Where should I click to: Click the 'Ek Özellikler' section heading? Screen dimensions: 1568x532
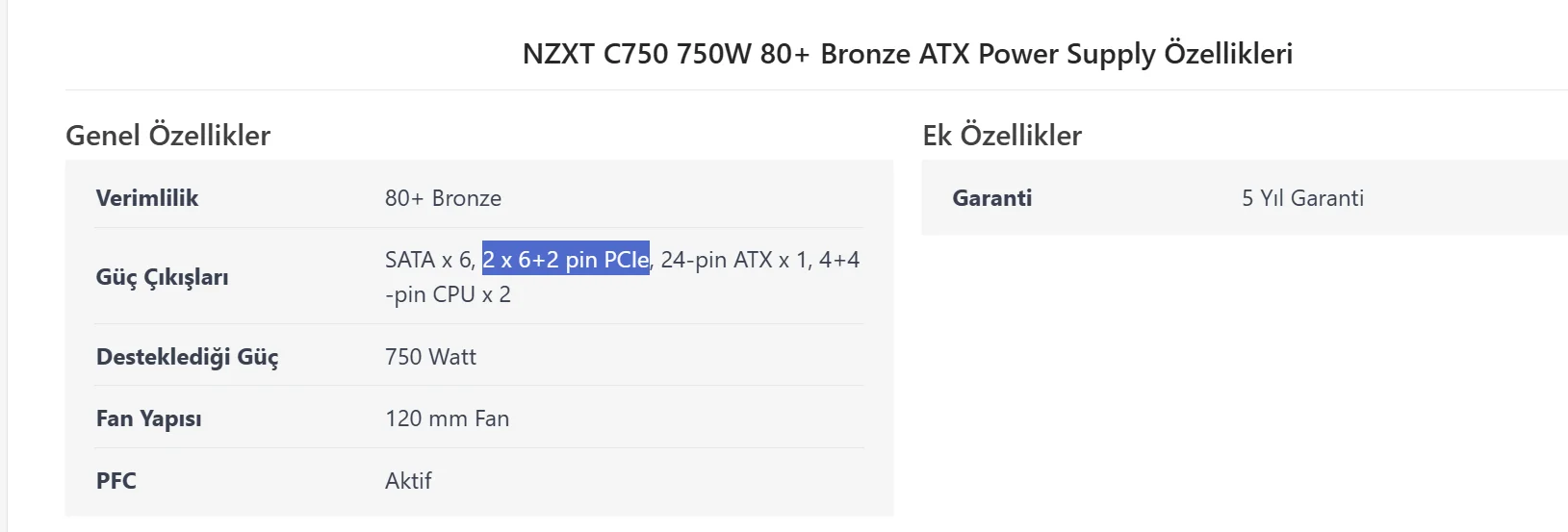point(1001,136)
